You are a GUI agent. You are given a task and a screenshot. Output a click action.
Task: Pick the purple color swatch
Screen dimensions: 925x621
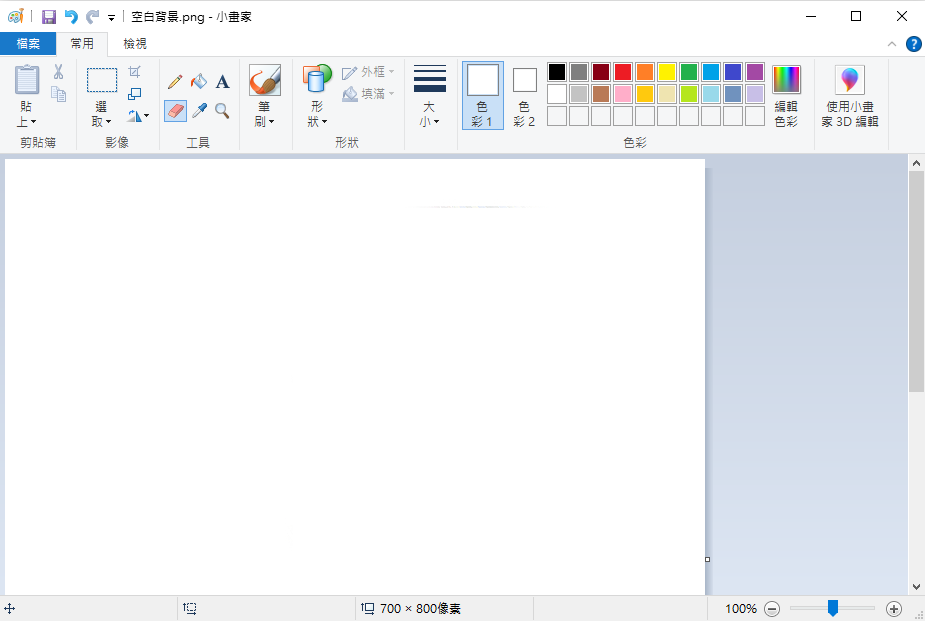click(755, 72)
